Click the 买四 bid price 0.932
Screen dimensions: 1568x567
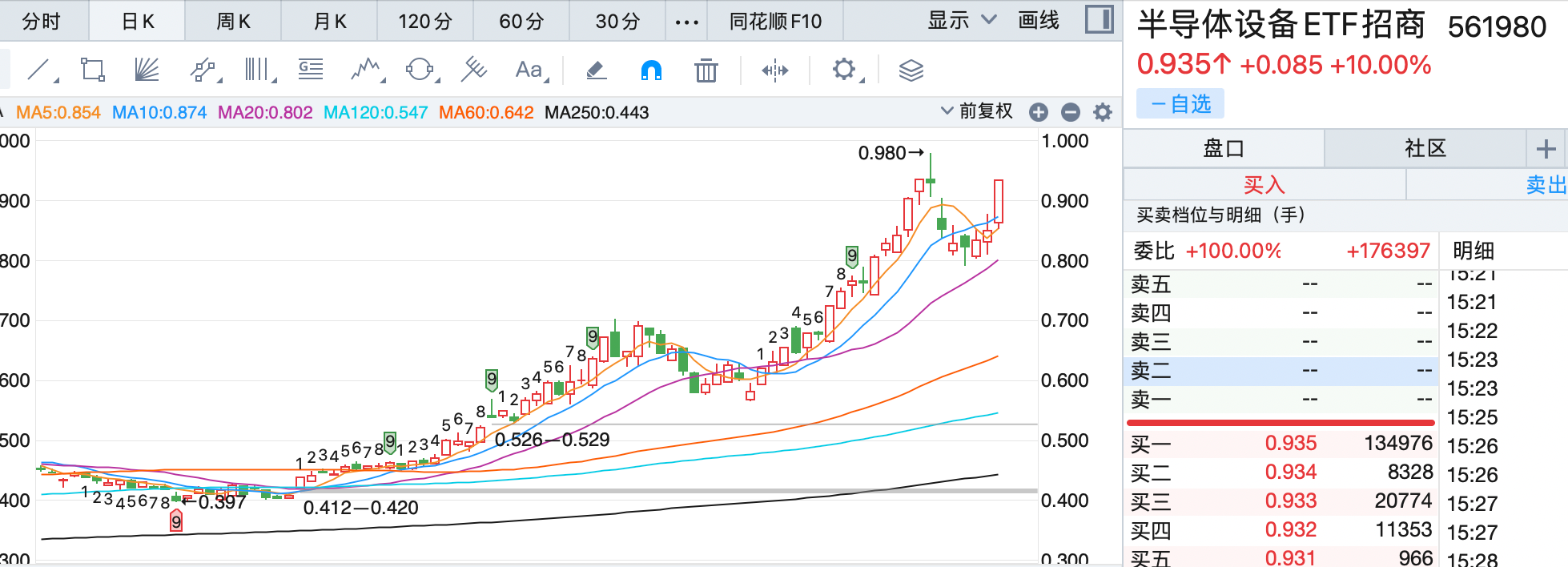point(1291,529)
